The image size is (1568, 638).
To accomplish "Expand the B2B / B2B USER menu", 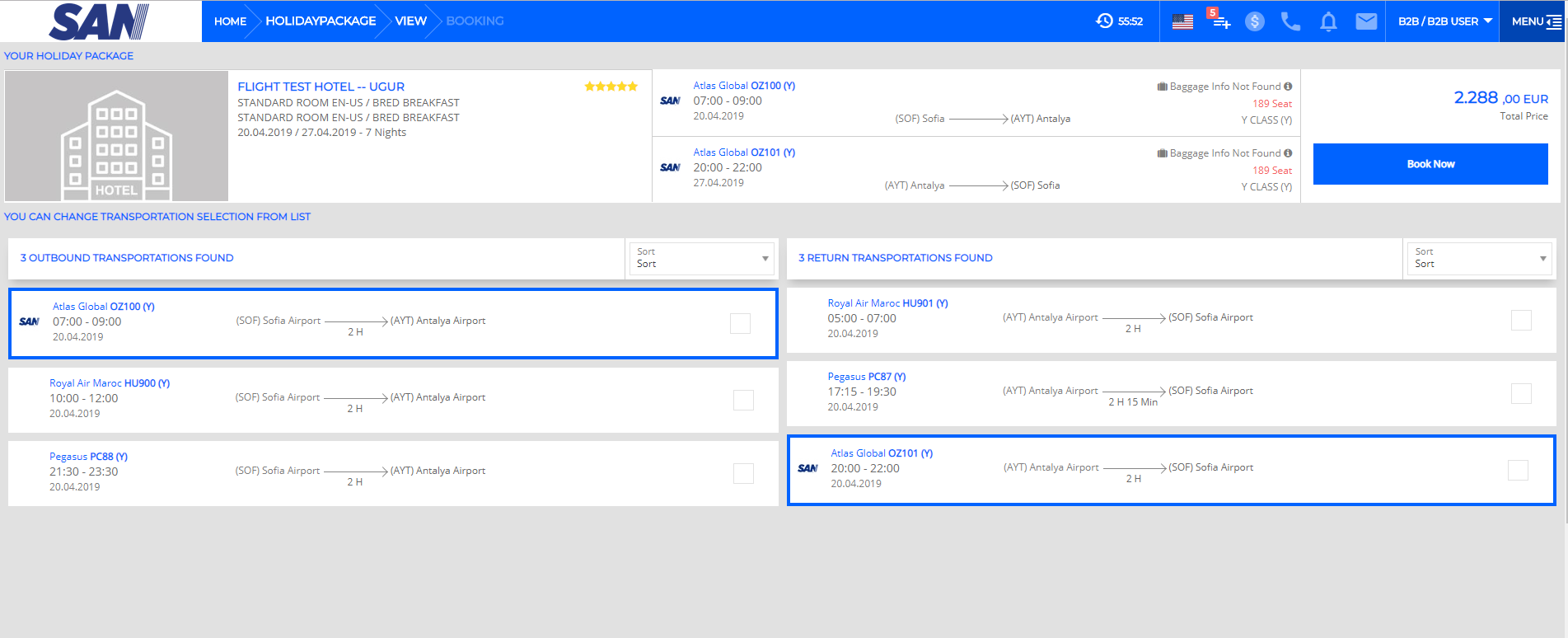I will click(1445, 21).
